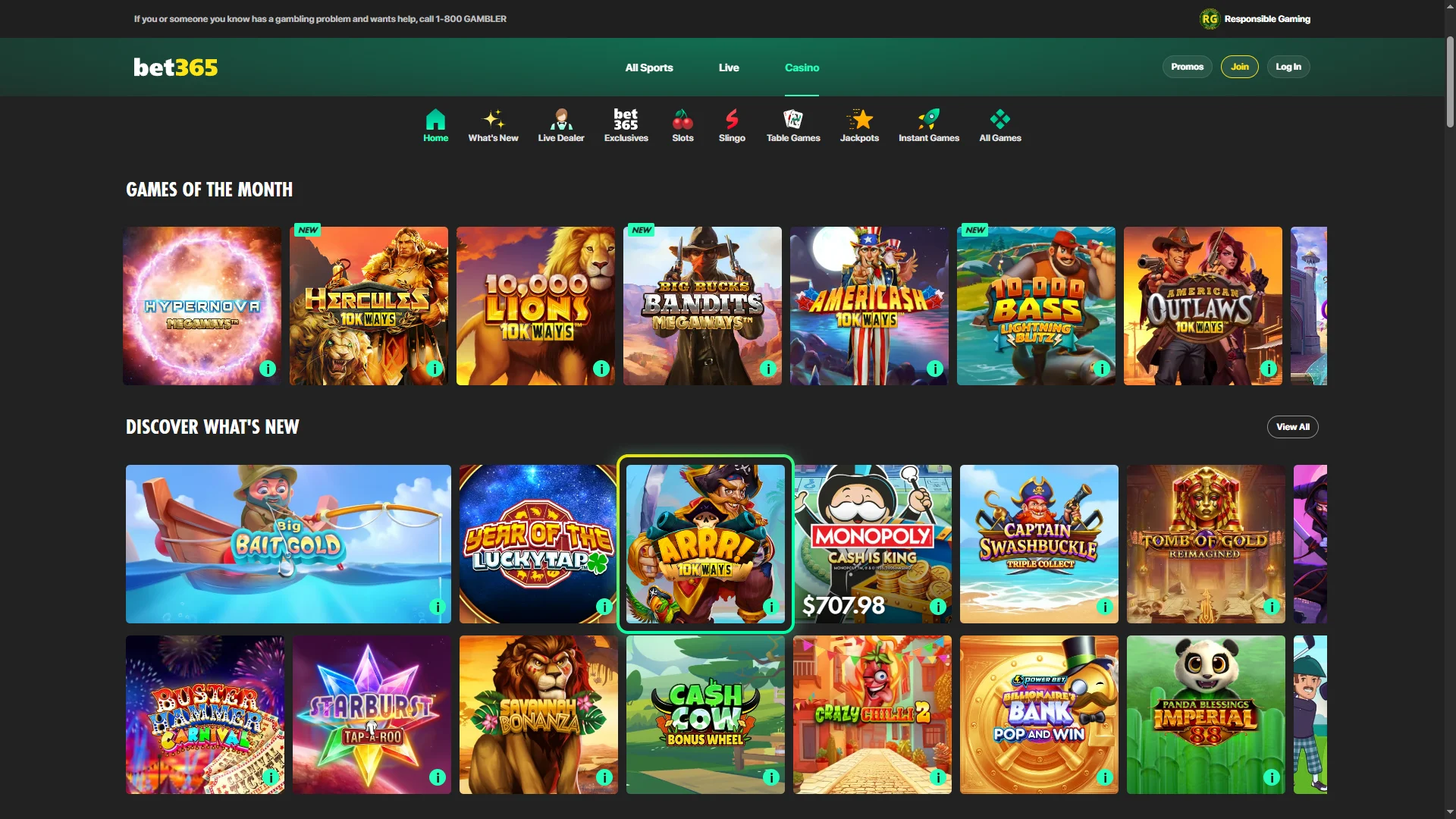Launch Americash 10K Ways game

click(869, 306)
